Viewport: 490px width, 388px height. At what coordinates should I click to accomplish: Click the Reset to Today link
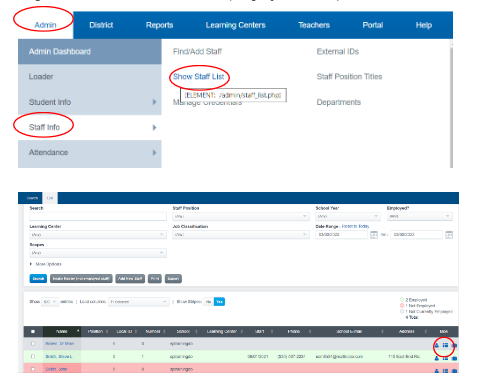355,226
